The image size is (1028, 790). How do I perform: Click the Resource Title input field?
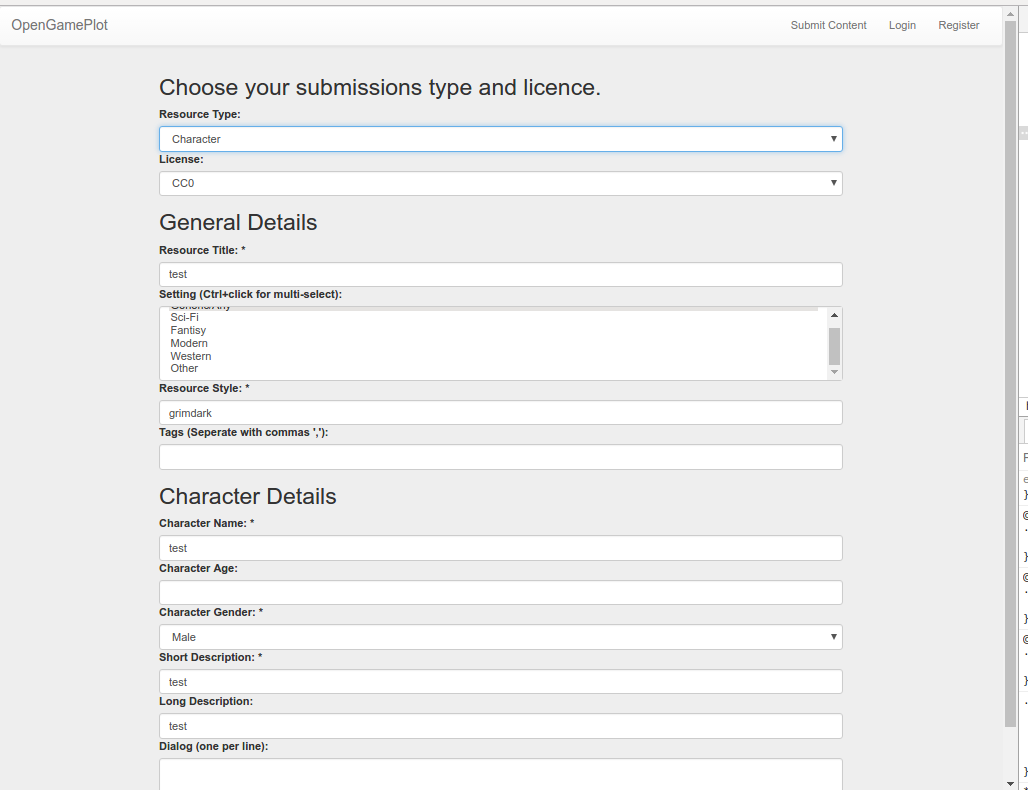pyautogui.click(x=500, y=275)
